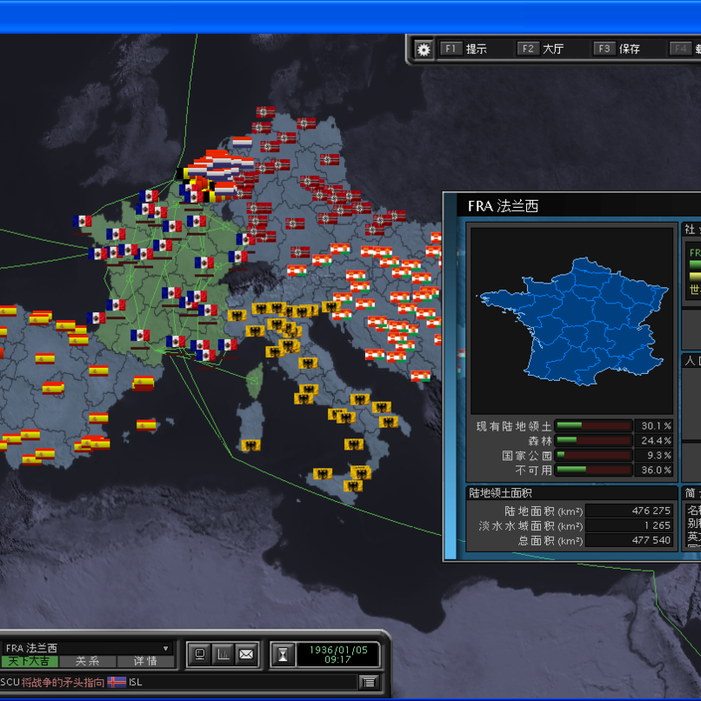Select the Spanish flag near the Balearic Islands

146,424
